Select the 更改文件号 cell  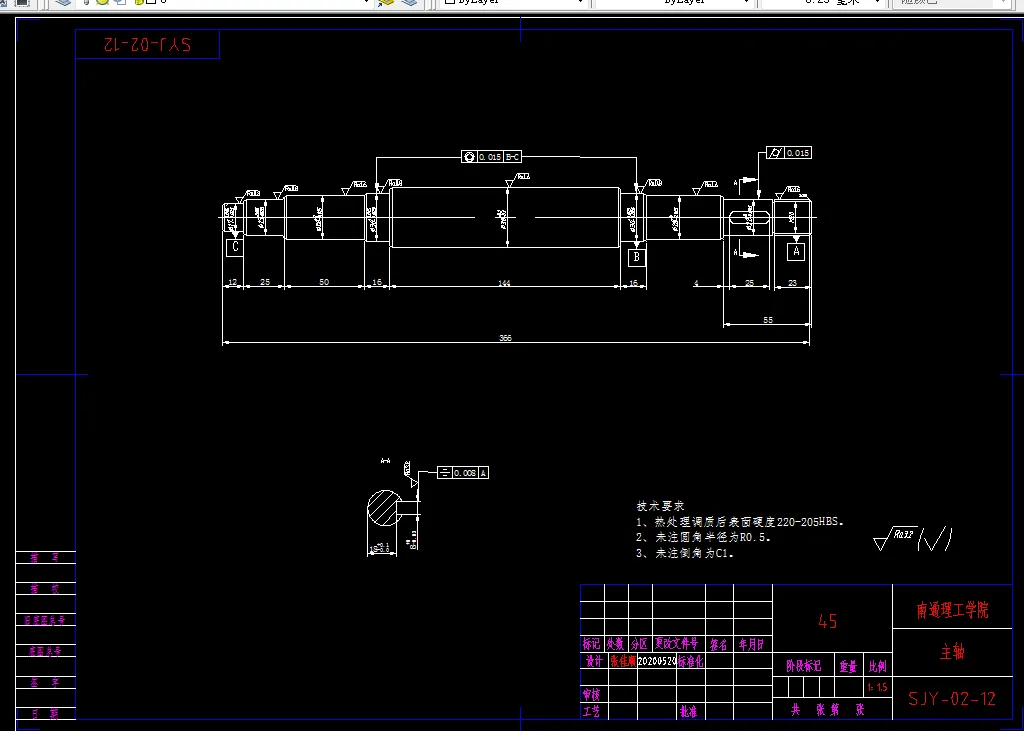tap(677, 644)
